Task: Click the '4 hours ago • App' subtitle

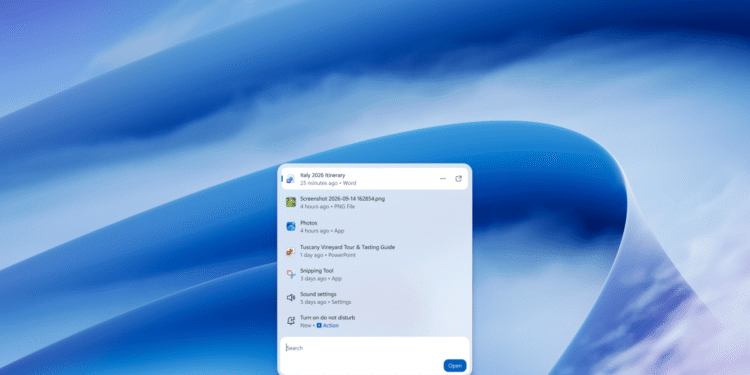Action: pyautogui.click(x=322, y=231)
